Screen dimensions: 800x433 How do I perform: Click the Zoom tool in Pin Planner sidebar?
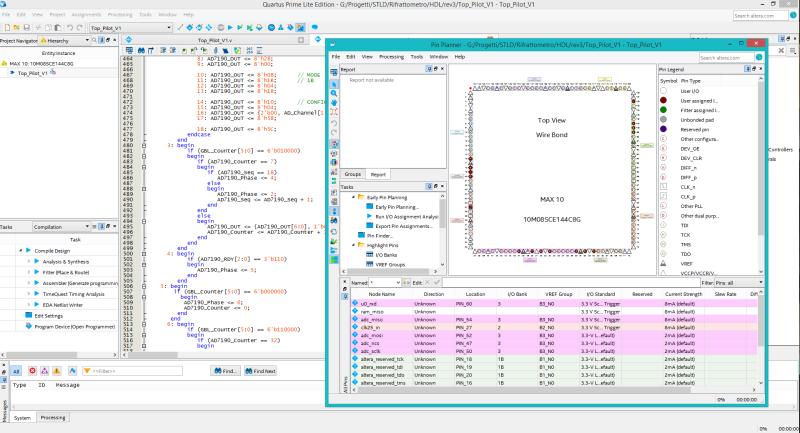point(334,93)
